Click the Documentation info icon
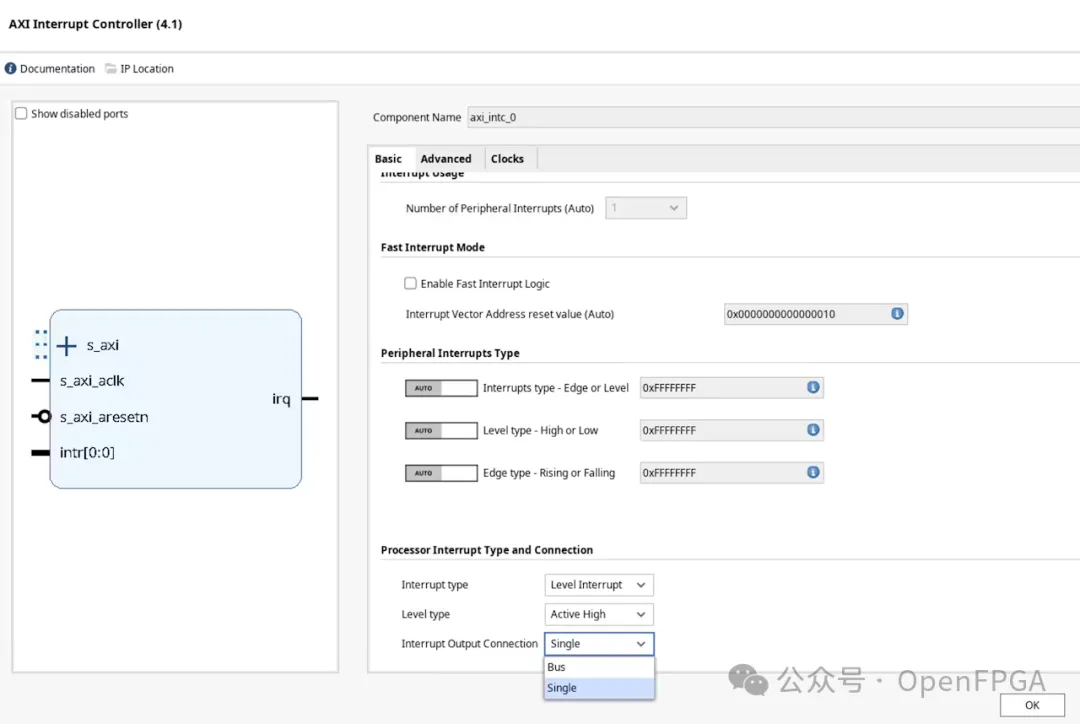 (11, 69)
